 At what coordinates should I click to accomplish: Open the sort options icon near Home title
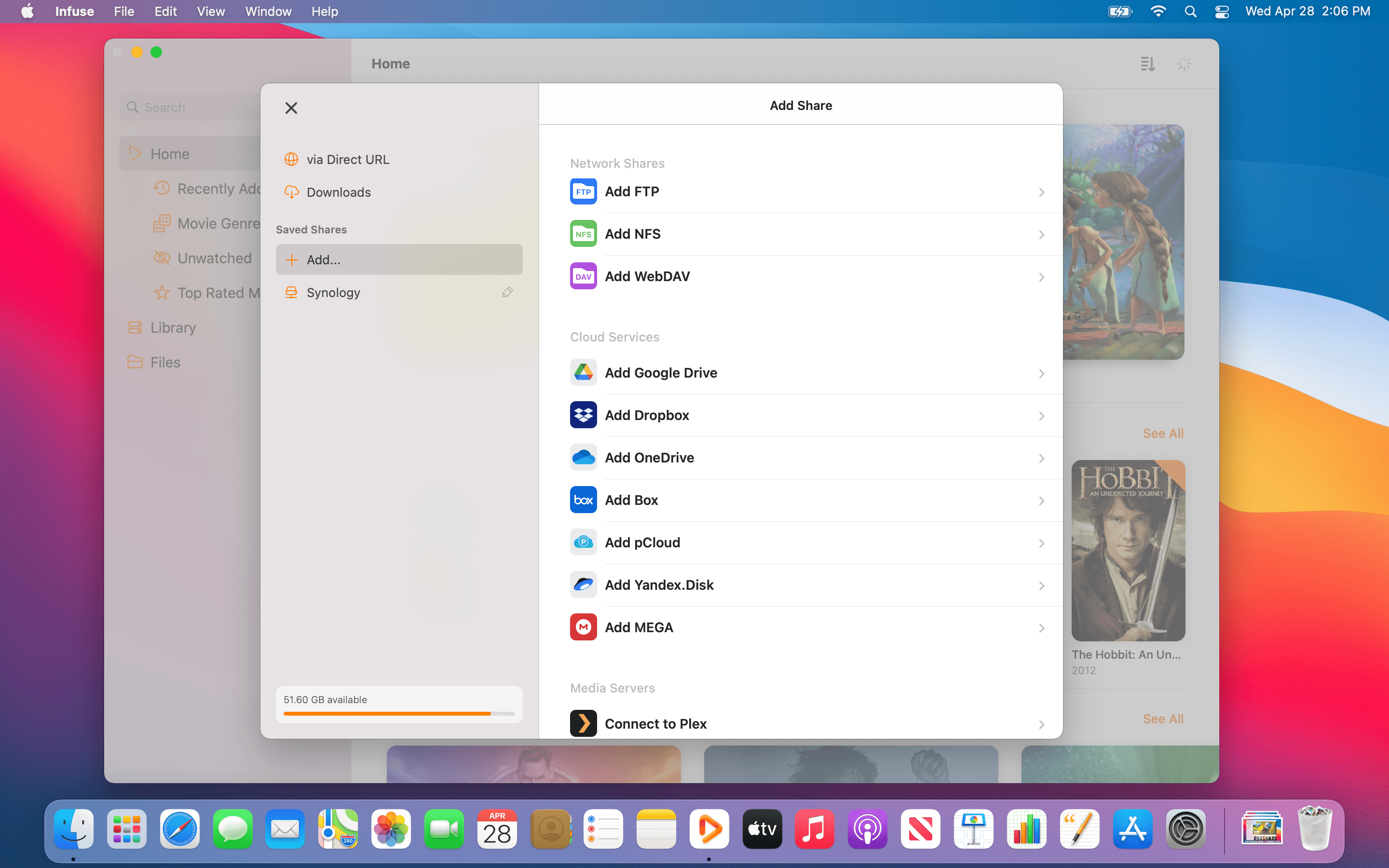pyautogui.click(x=1148, y=64)
